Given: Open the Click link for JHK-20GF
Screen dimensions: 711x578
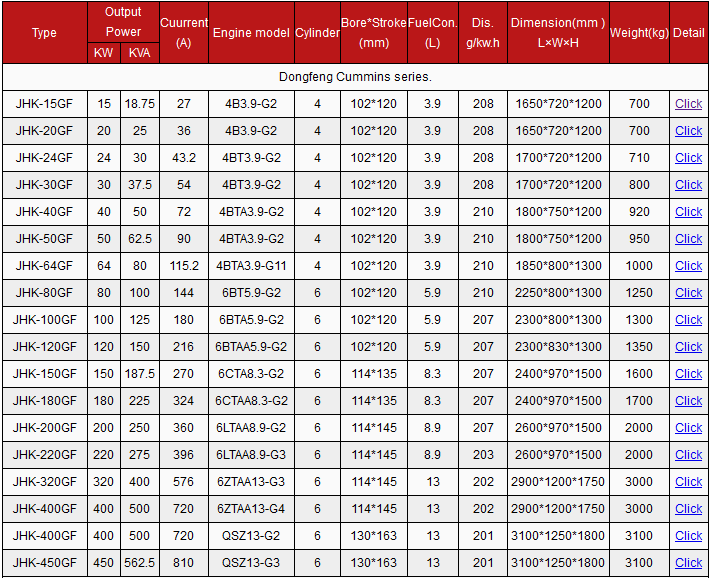Looking at the screenshot, I should (688, 131).
